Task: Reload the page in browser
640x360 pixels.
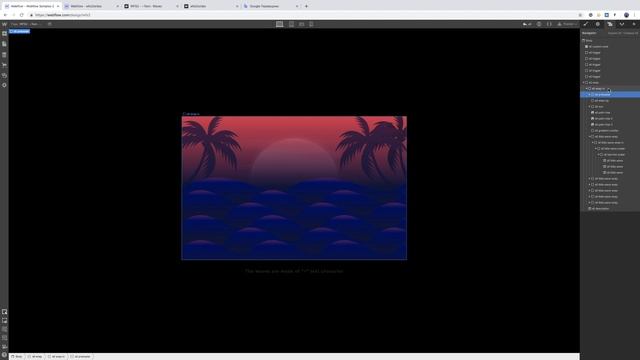Action: click(22, 15)
